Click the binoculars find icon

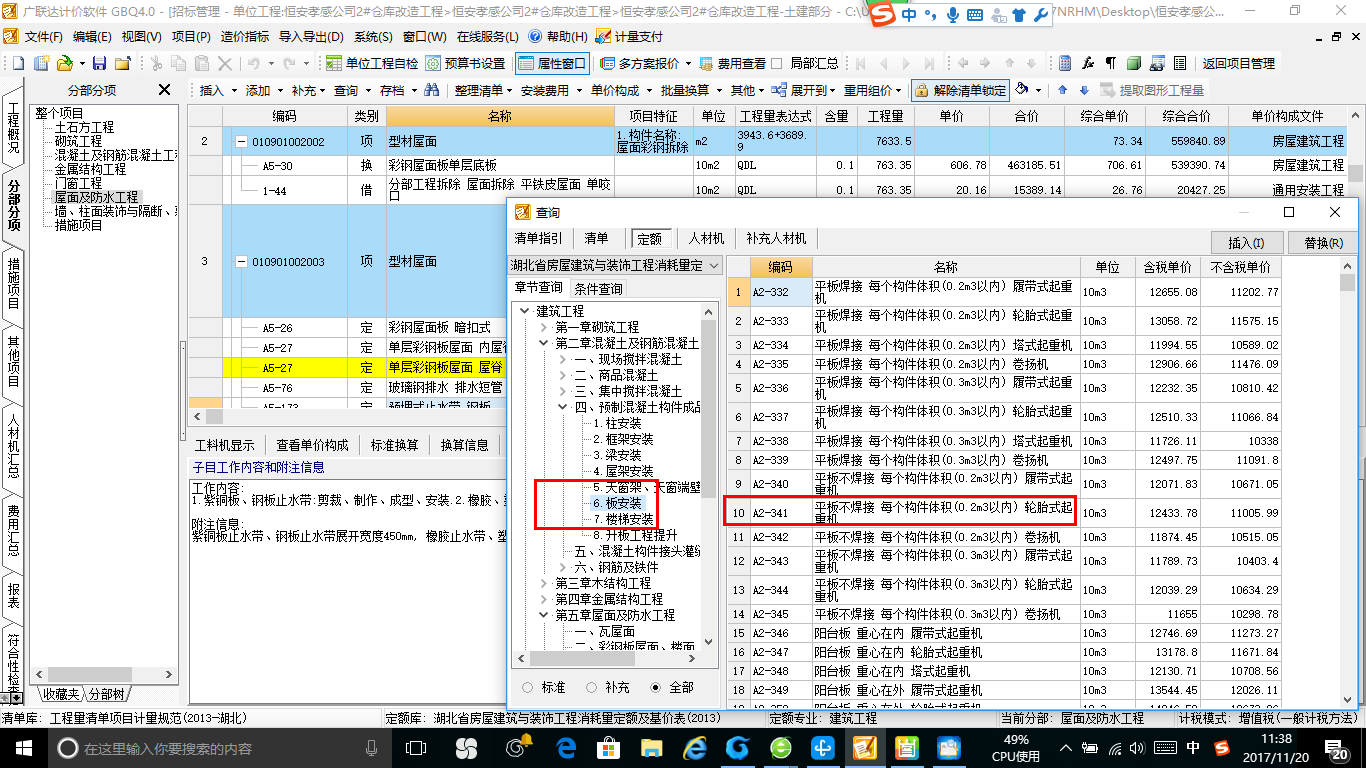(432, 90)
